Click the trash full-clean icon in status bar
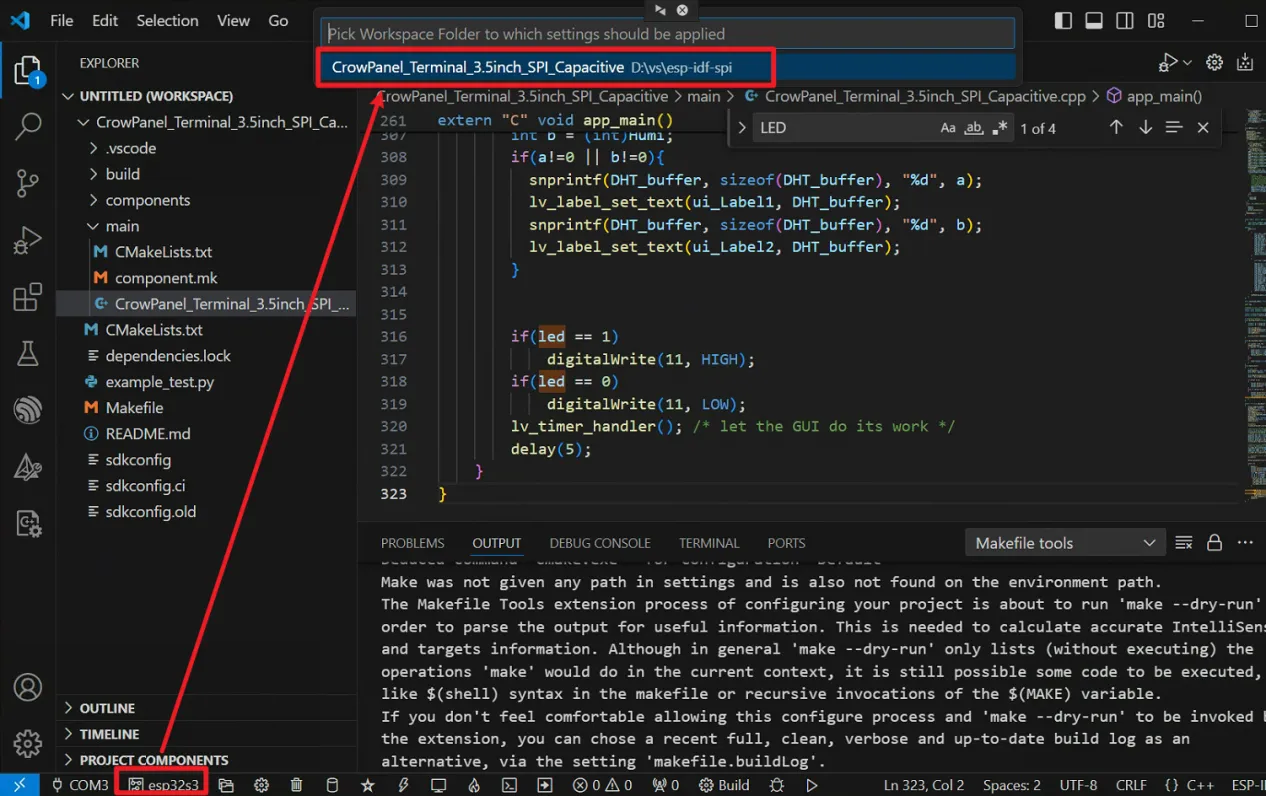The height and width of the screenshot is (796, 1266). coord(297,785)
